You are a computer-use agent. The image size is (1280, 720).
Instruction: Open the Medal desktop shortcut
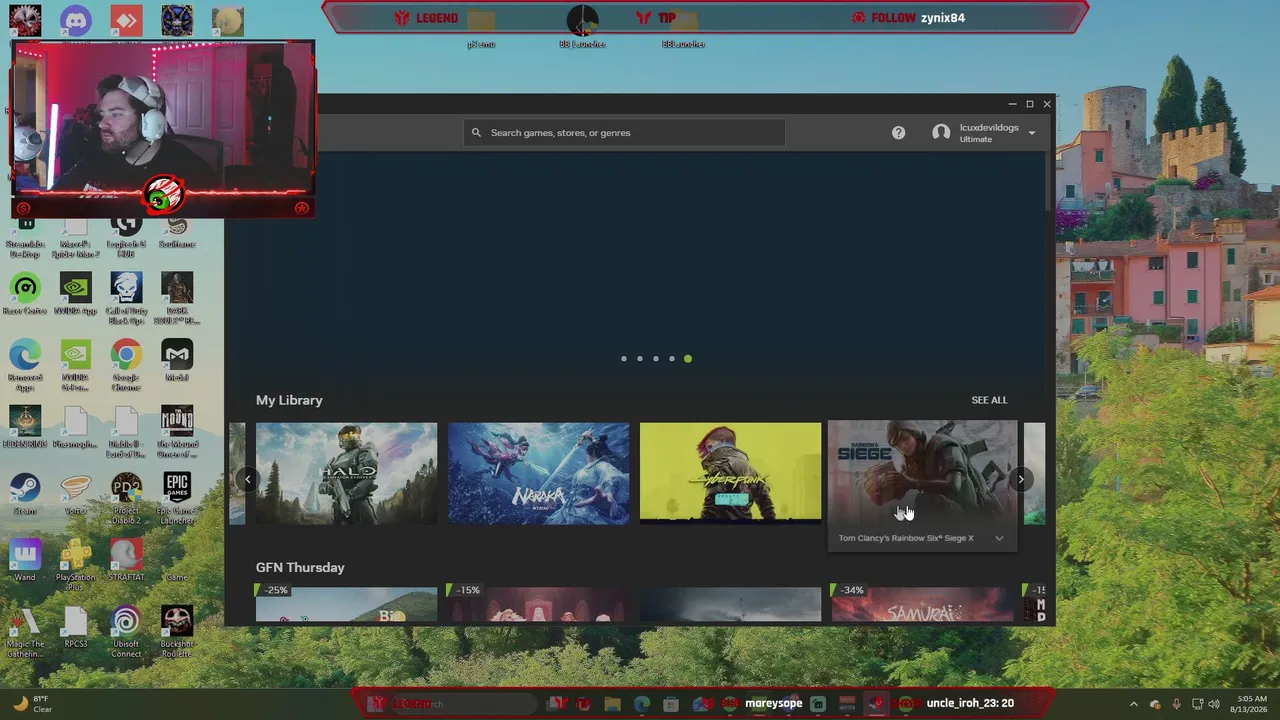[x=177, y=361]
